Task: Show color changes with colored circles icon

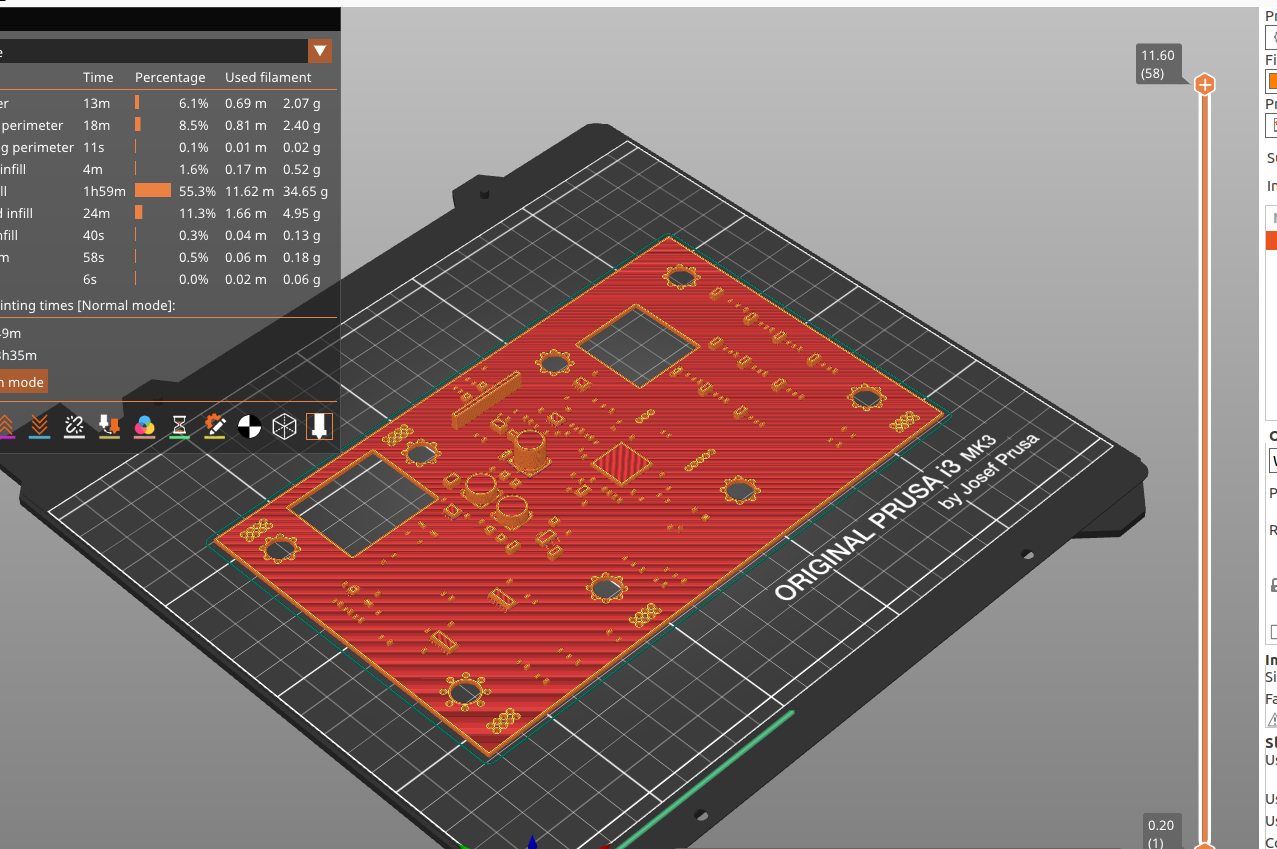Action: (145, 426)
